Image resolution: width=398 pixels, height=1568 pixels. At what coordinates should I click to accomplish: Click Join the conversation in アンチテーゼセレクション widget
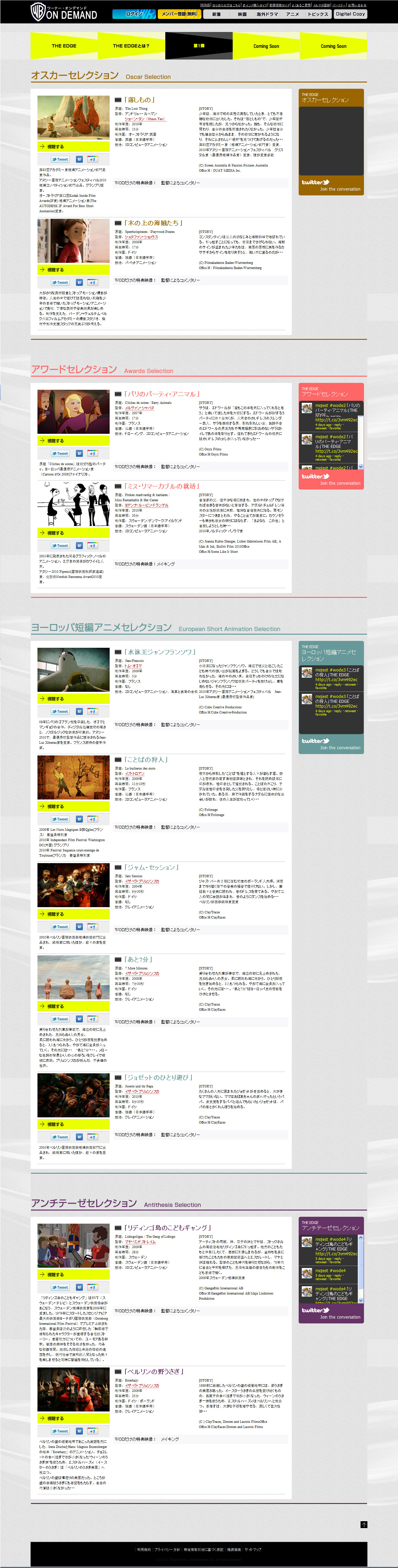[340, 1317]
